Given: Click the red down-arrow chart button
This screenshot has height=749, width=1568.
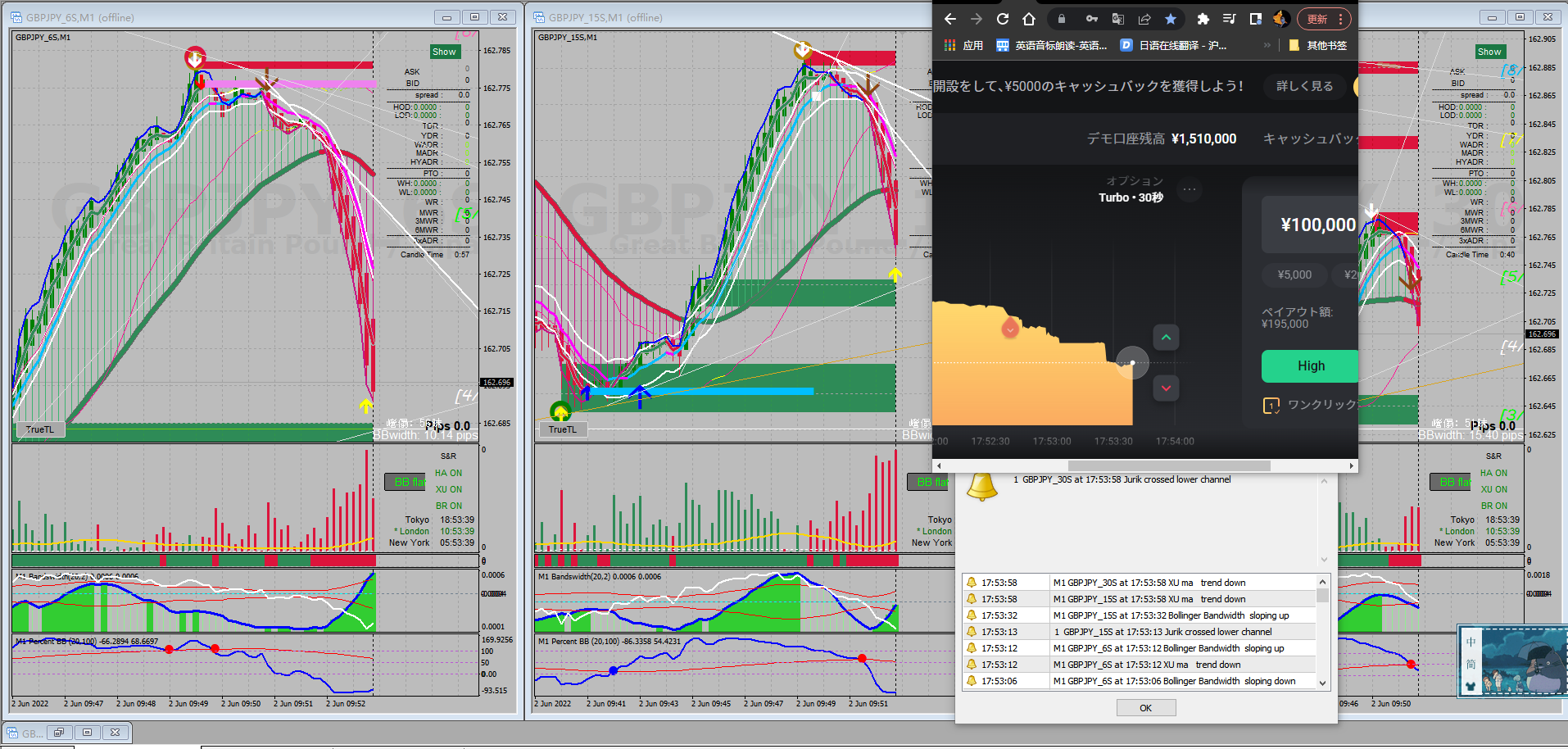Looking at the screenshot, I should (1166, 388).
